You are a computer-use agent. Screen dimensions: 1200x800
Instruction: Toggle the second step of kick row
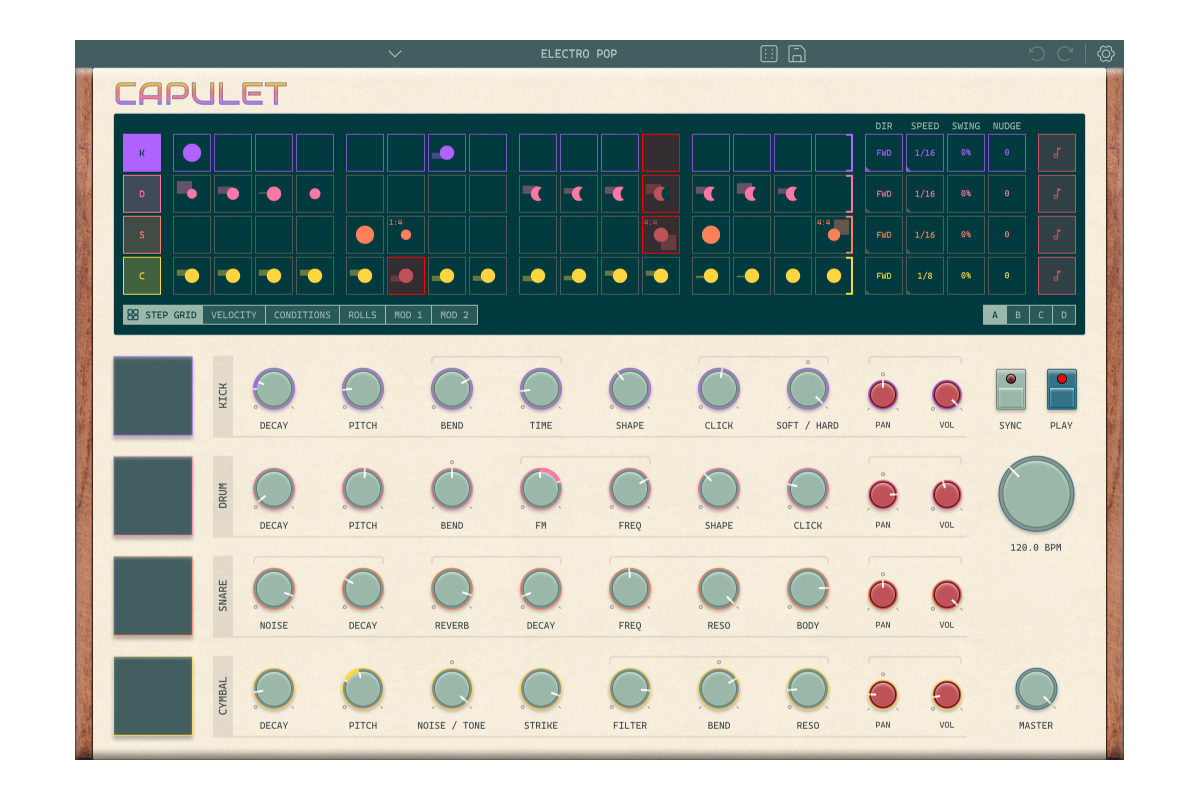point(233,153)
